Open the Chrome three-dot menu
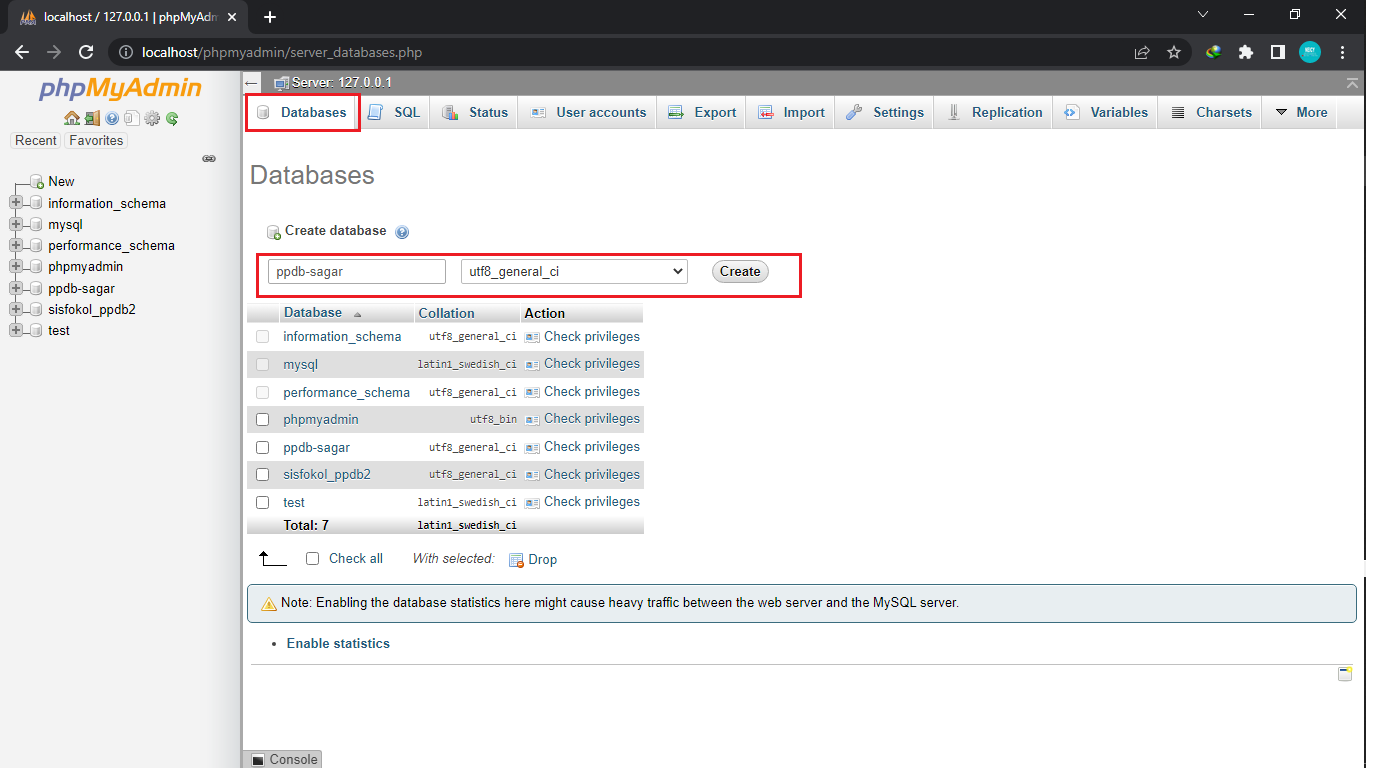The image size is (1378, 776). point(1343,52)
